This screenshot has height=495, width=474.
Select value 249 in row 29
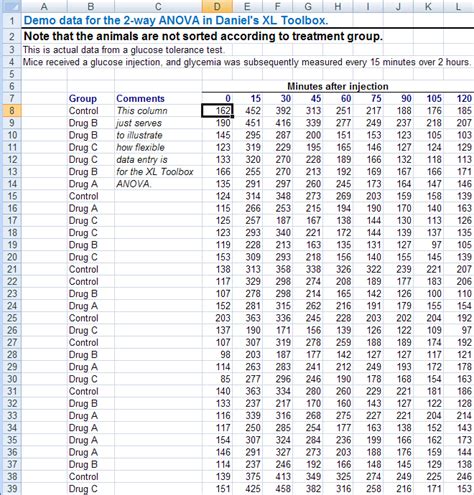coord(374,367)
